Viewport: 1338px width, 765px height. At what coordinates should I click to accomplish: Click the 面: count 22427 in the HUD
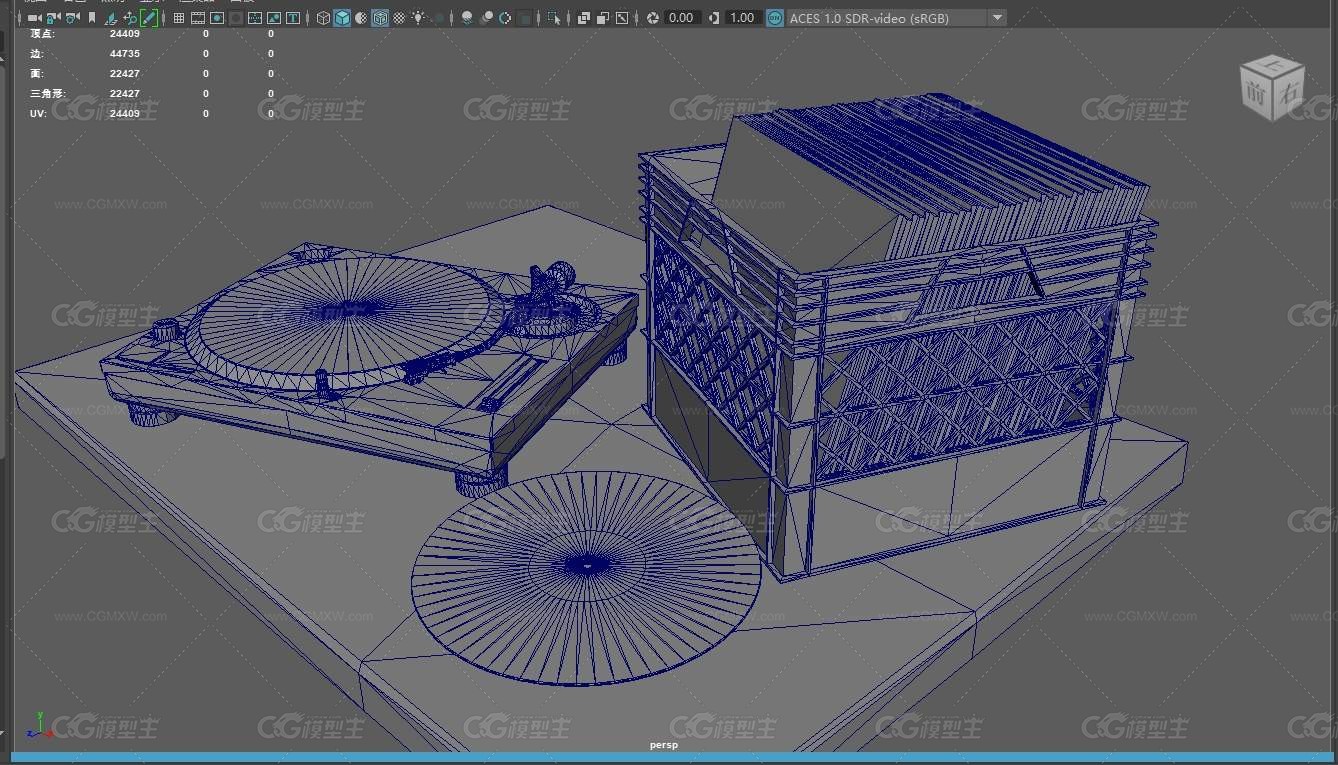tap(125, 73)
